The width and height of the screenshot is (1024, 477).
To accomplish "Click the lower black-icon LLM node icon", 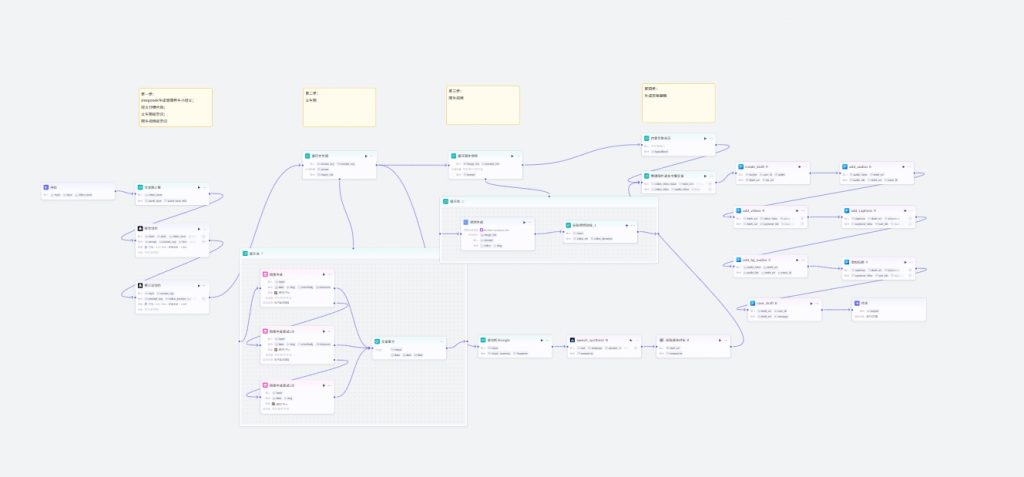I will pyautogui.click(x=140, y=286).
